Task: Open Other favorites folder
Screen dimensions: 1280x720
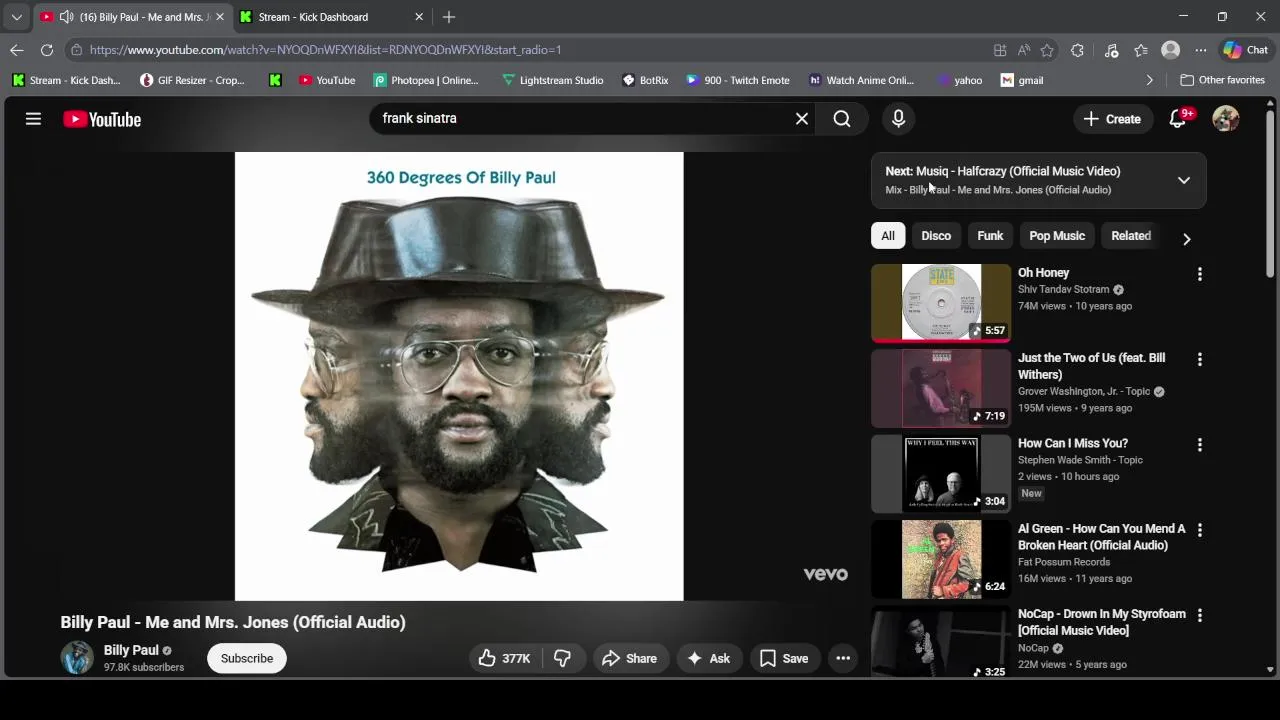Action: click(x=1222, y=80)
